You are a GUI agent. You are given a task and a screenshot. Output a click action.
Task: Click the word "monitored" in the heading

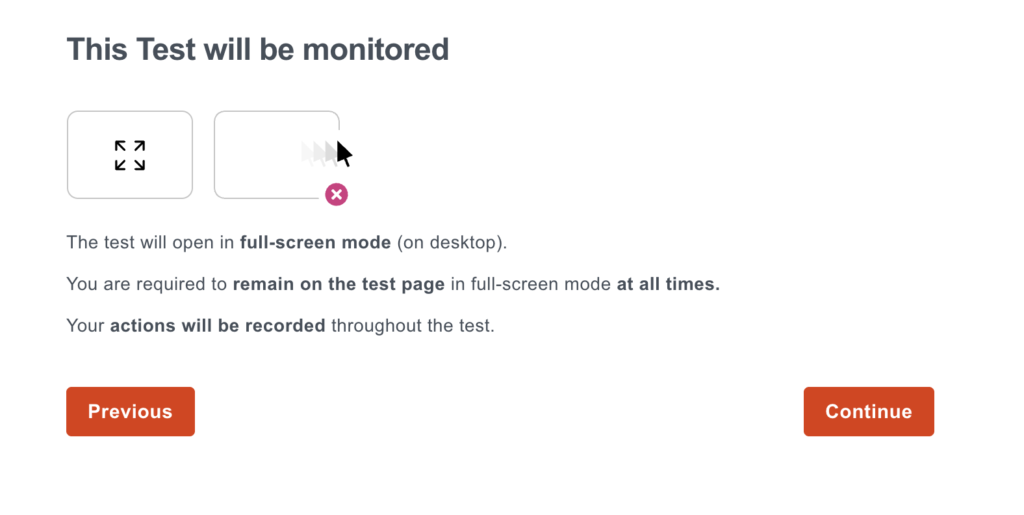376,50
